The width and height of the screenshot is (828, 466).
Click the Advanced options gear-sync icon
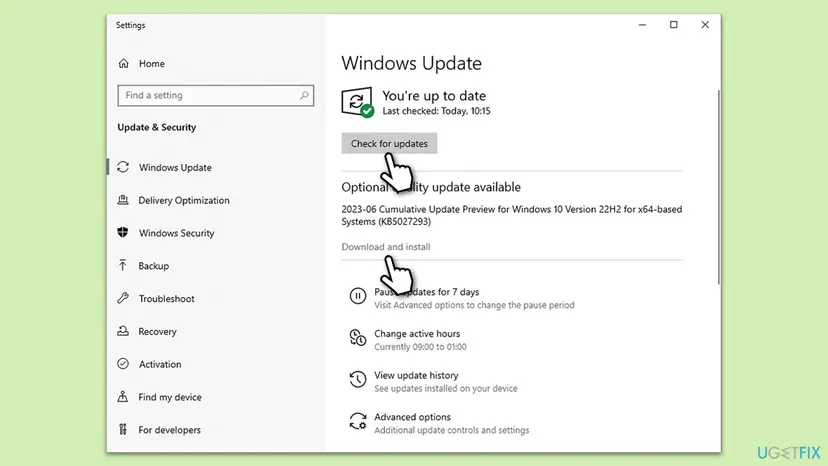click(357, 421)
